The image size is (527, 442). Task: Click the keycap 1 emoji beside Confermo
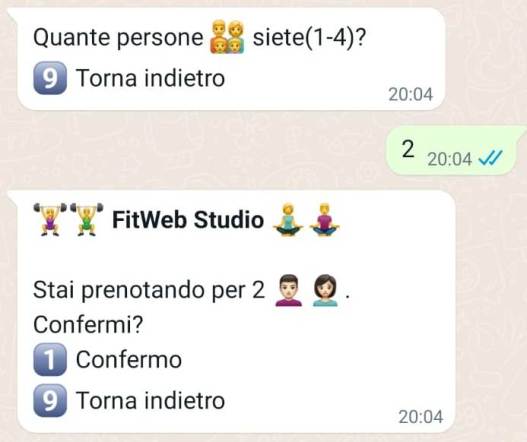tap(50, 359)
